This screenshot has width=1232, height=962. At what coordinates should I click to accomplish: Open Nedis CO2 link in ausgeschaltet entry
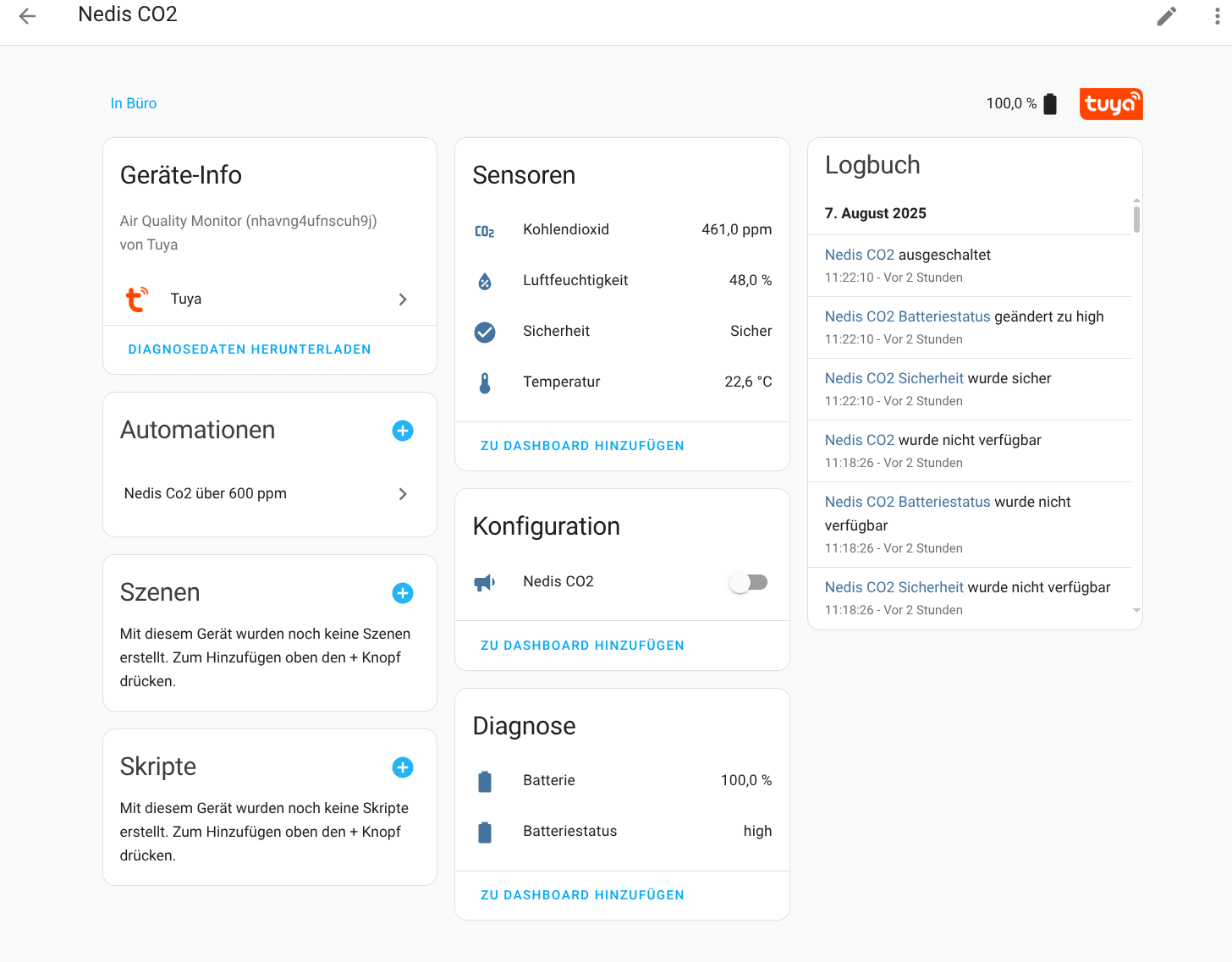pos(860,255)
